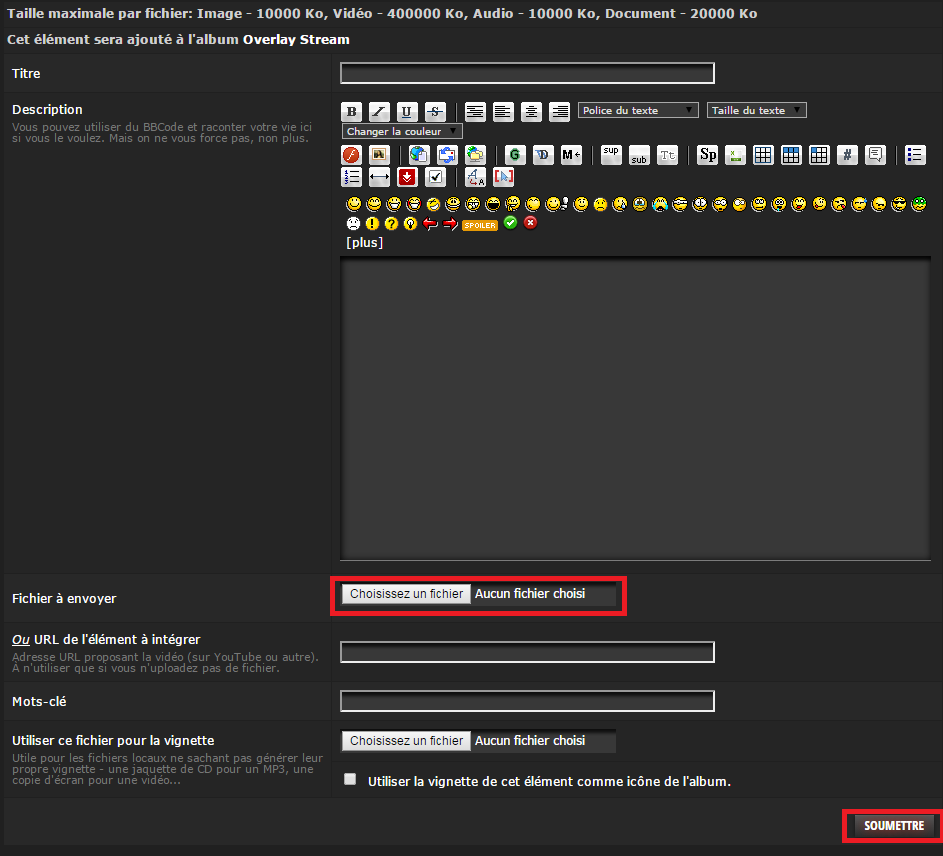
Task: Insert a bulleted list
Action: pos(915,155)
